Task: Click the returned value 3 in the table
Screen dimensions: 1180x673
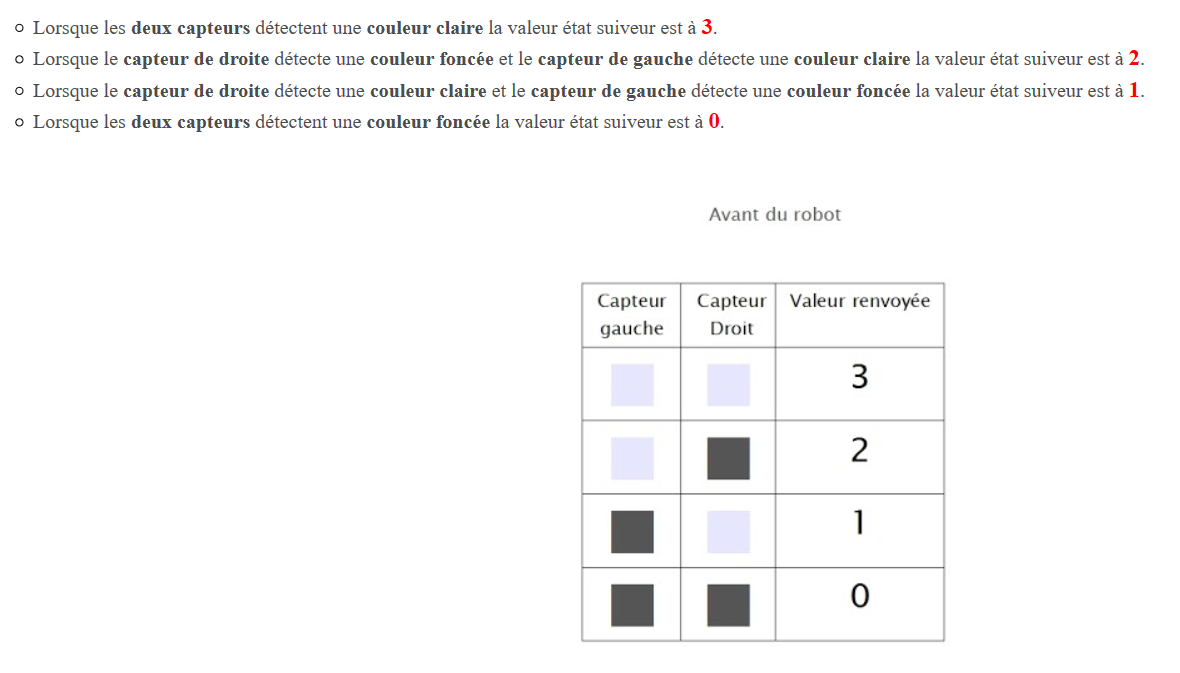Action: [859, 376]
